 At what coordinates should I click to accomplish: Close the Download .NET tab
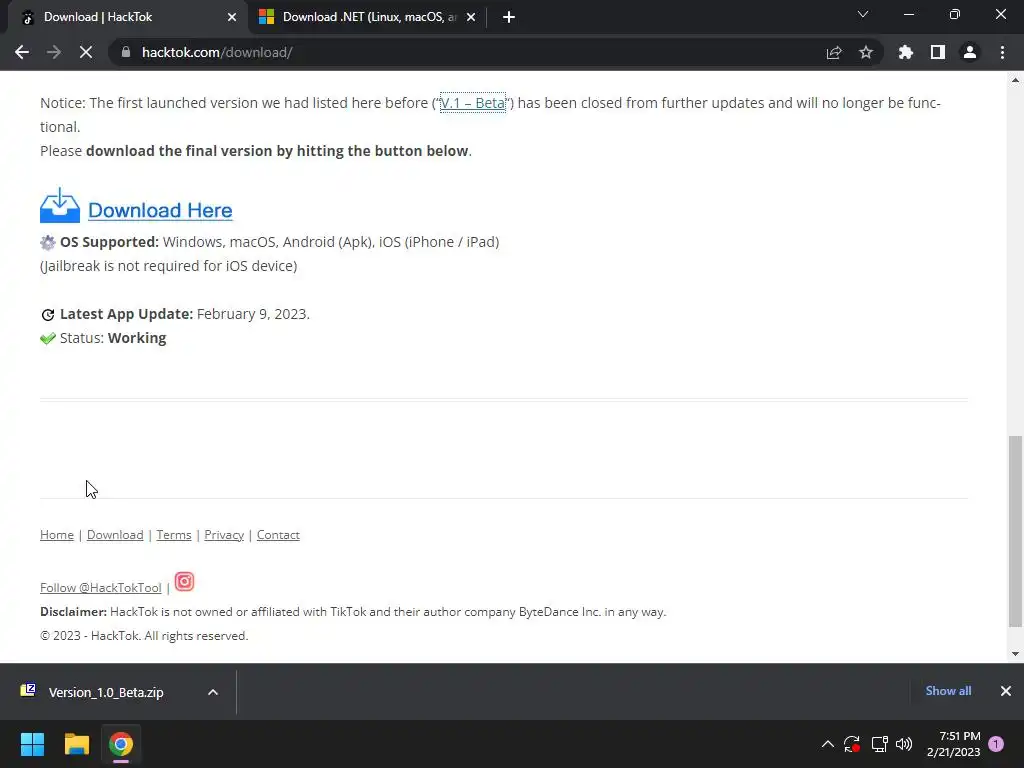(471, 17)
